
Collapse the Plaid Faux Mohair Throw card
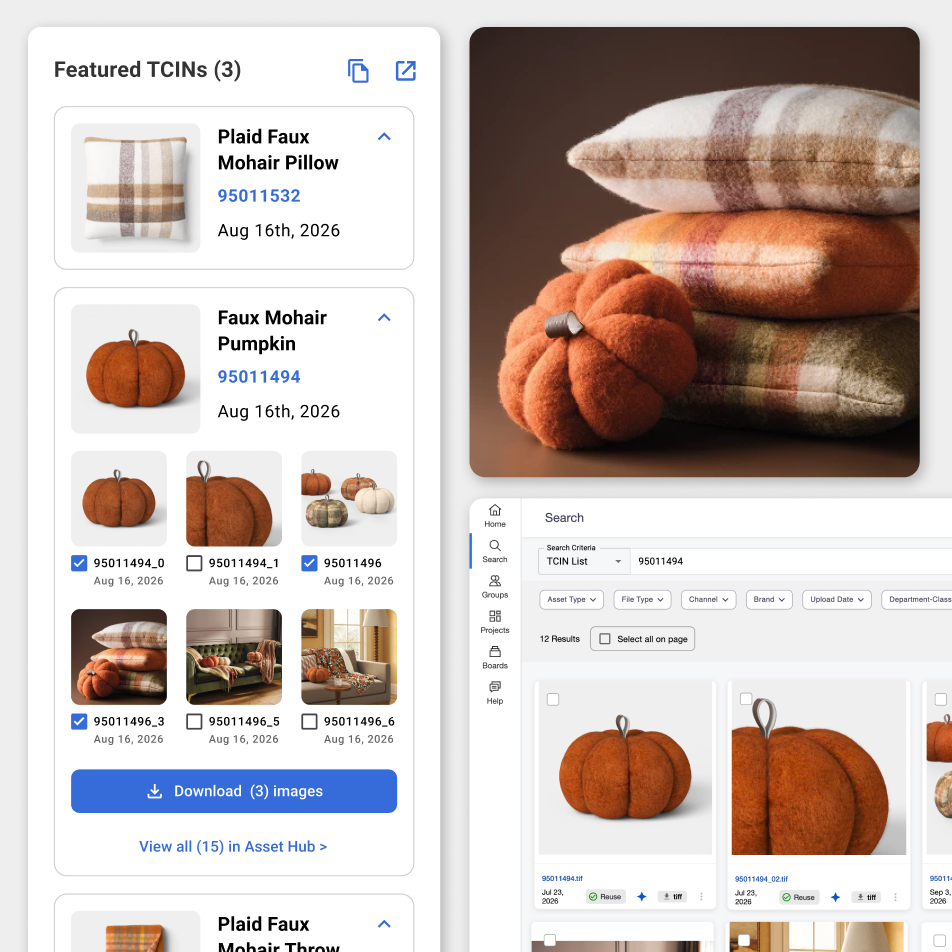point(384,924)
